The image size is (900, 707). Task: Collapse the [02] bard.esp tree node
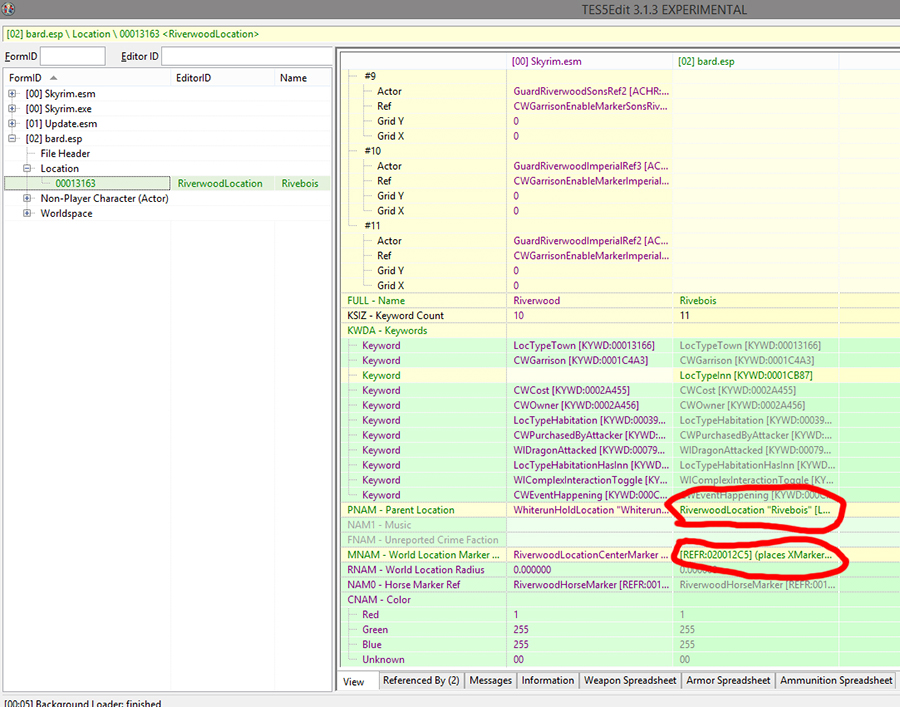(11, 138)
